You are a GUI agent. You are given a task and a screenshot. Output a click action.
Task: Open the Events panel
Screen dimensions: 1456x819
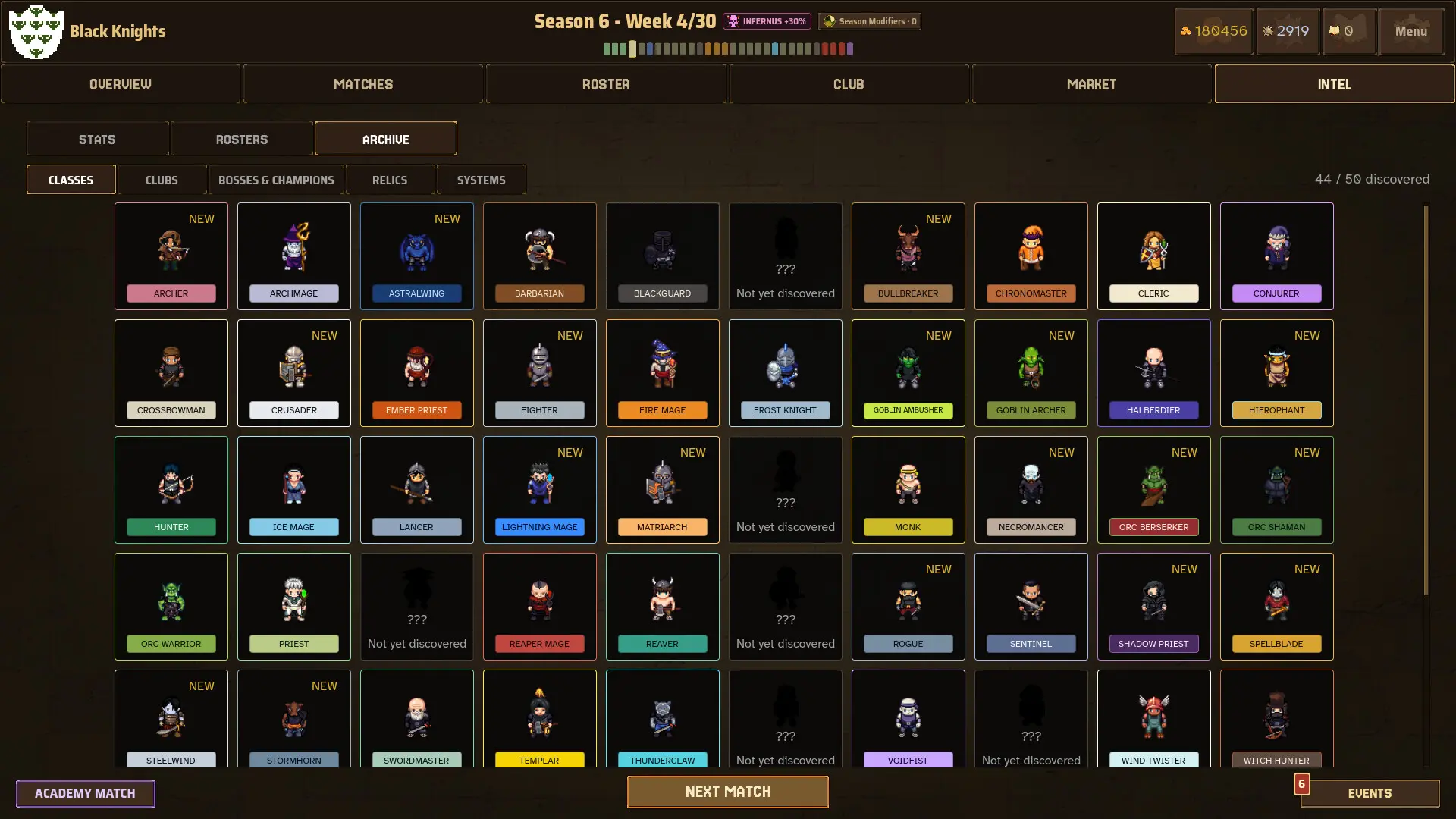click(x=1370, y=793)
